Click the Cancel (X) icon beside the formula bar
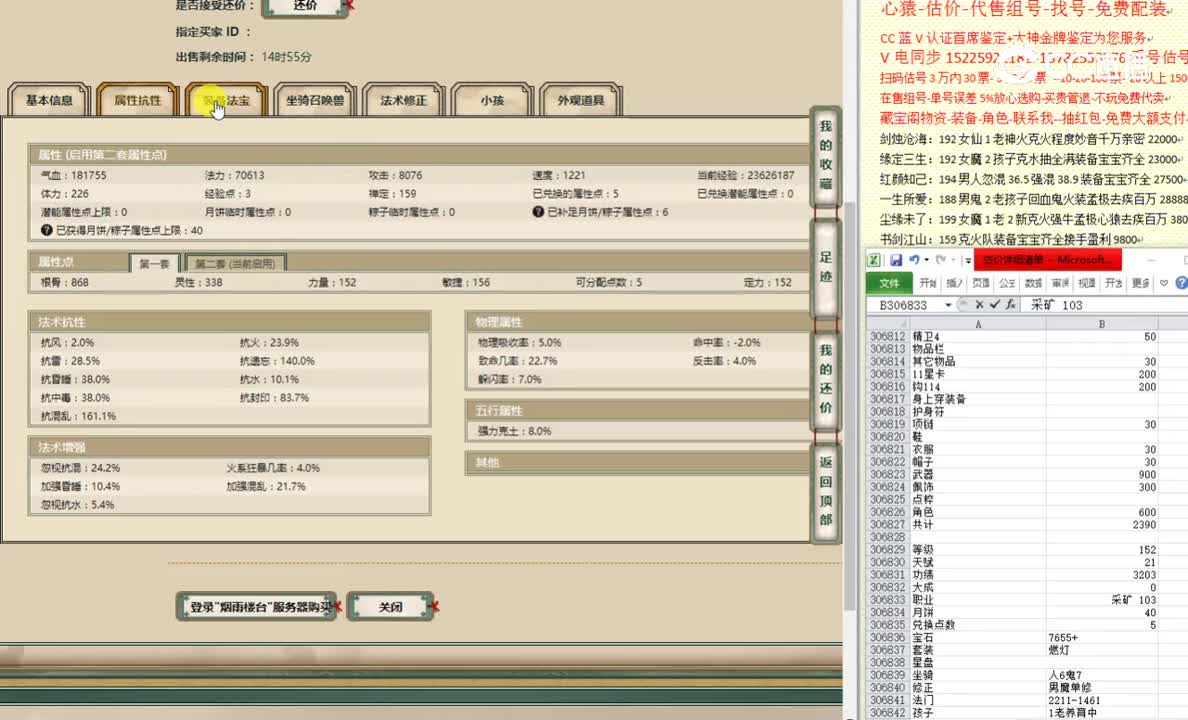This screenshot has width=1188, height=720. click(x=979, y=302)
